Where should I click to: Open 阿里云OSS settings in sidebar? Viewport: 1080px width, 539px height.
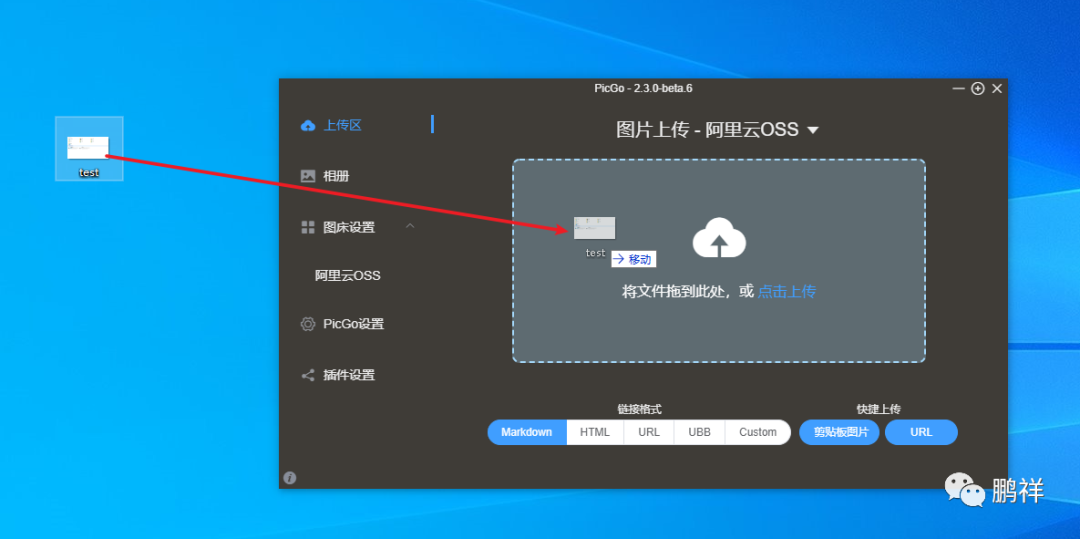click(x=348, y=276)
